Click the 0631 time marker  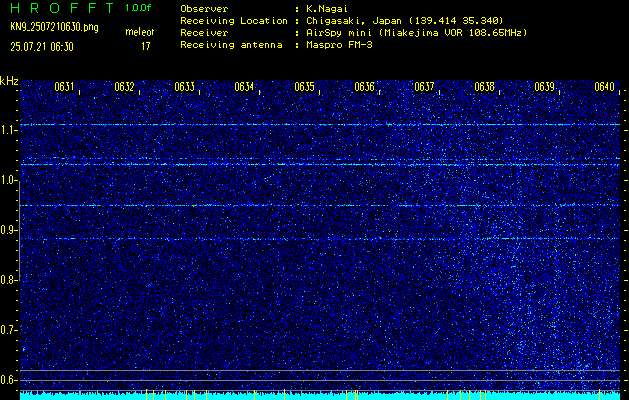click(x=64, y=87)
